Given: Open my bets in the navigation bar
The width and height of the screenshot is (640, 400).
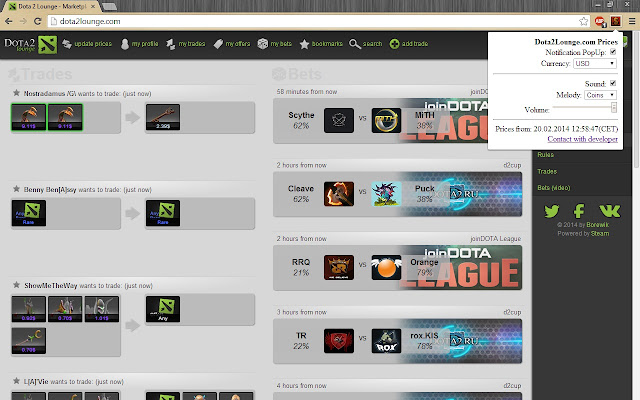Looking at the screenshot, I should click(x=275, y=44).
